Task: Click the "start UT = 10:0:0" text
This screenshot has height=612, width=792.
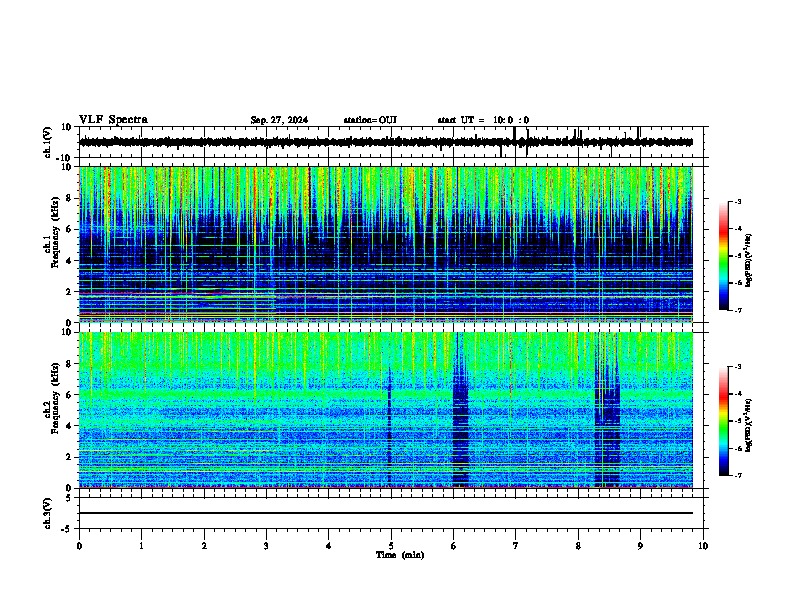Action: click(x=483, y=120)
